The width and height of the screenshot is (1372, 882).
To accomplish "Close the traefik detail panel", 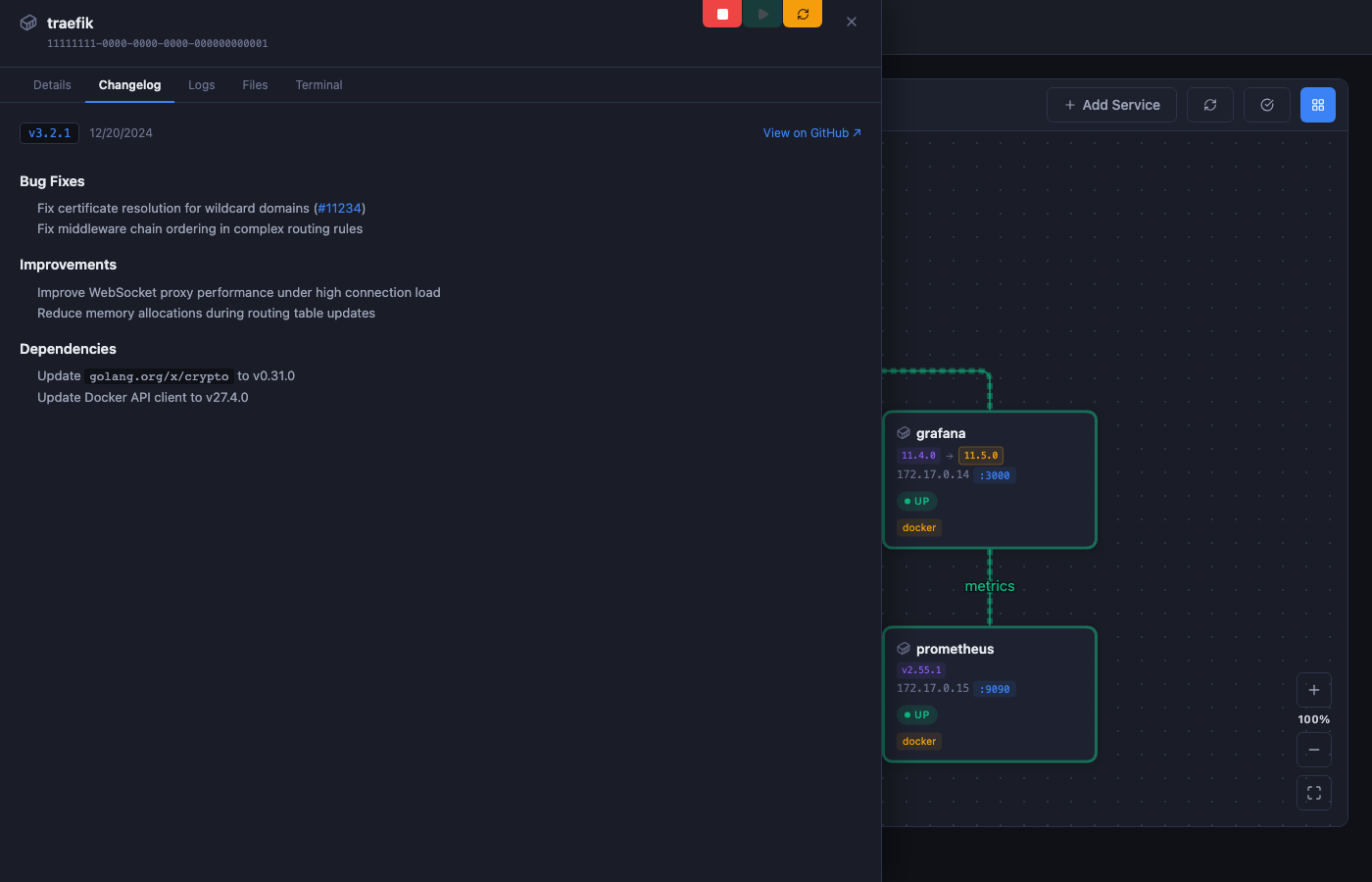I will tap(852, 22).
